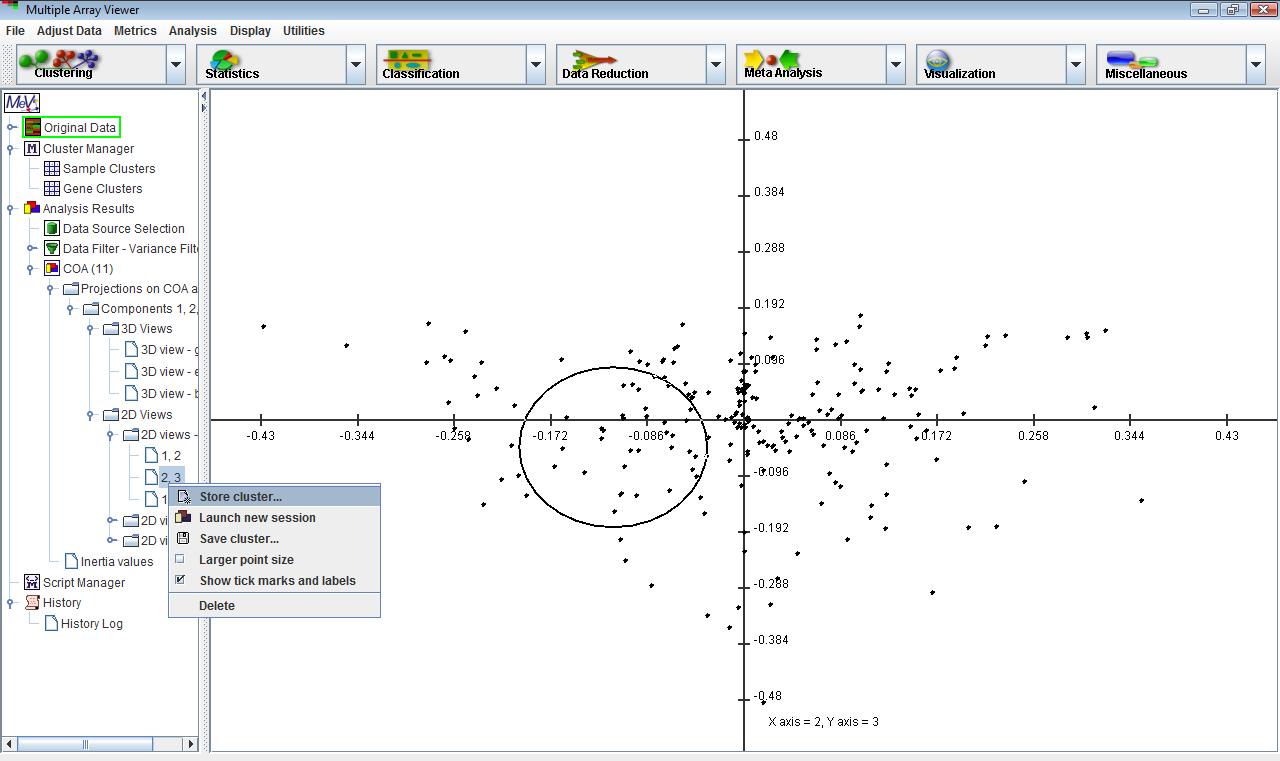Open the Clustering dropdown arrow
This screenshot has height=761, width=1280.
click(x=176, y=65)
